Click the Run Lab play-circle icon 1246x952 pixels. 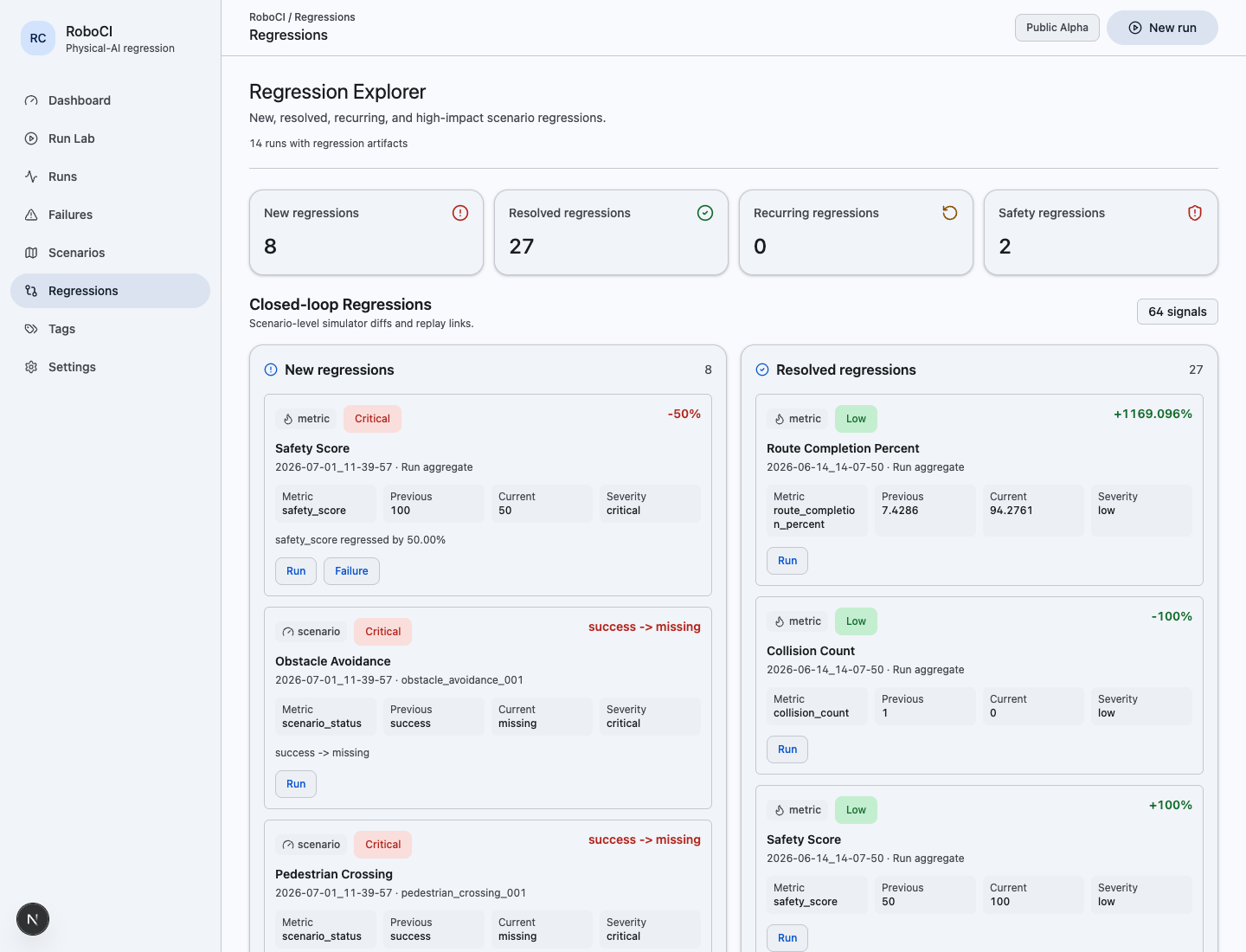coord(31,138)
